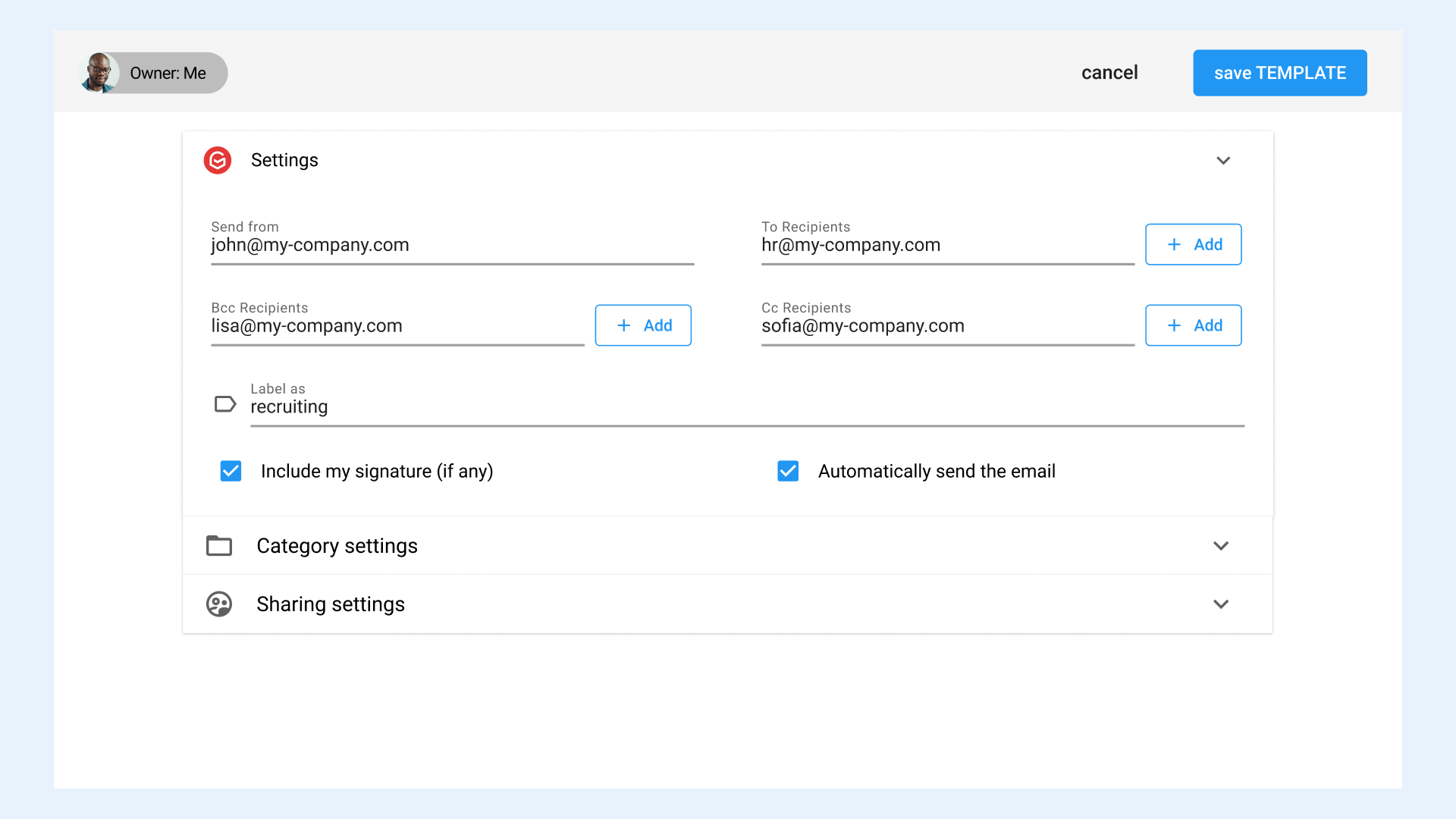Add a Cc recipient
Screen dimensions: 1456x819
pyautogui.click(x=1193, y=325)
